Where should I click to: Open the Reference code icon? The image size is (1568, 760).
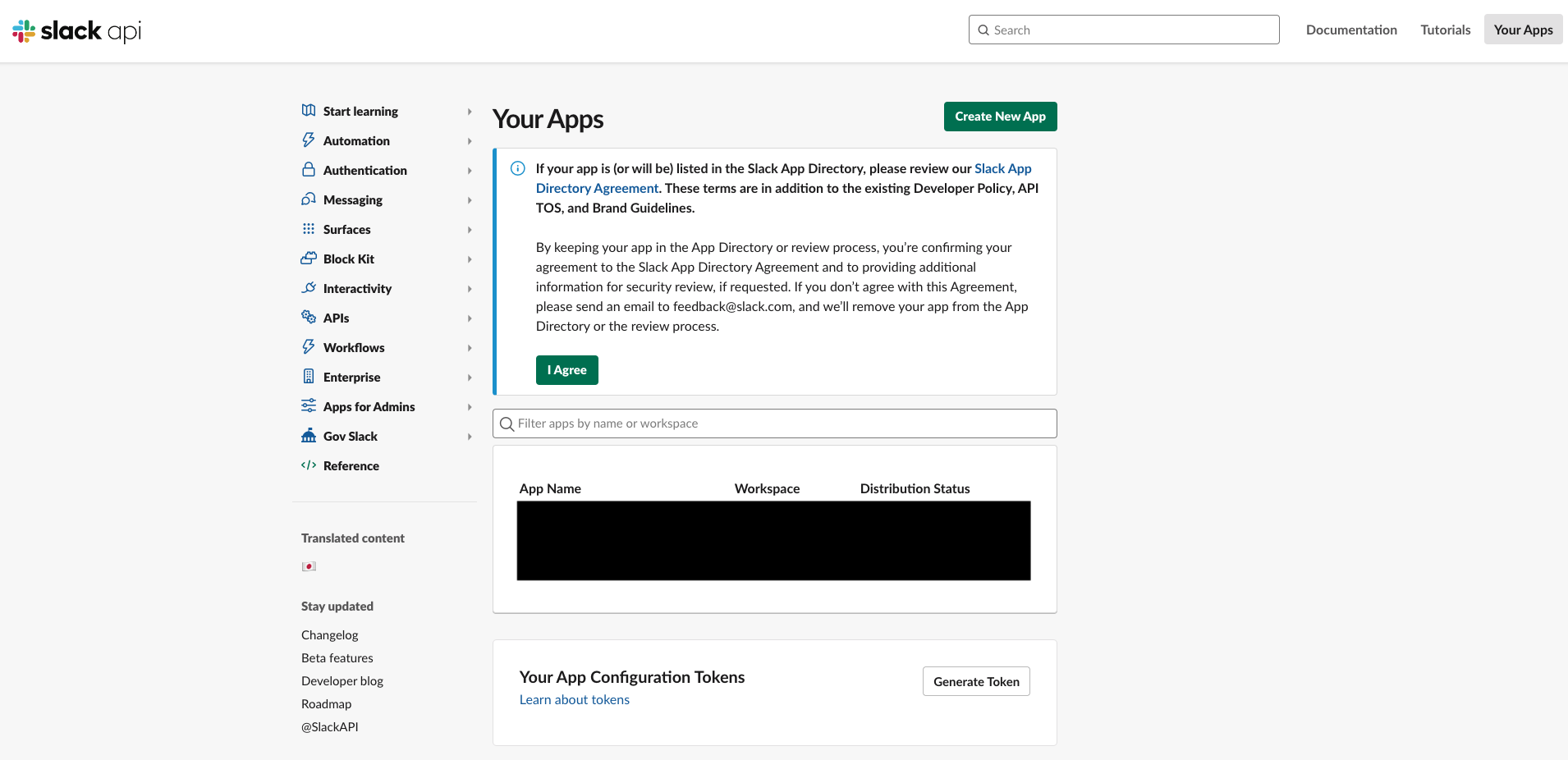click(x=308, y=465)
